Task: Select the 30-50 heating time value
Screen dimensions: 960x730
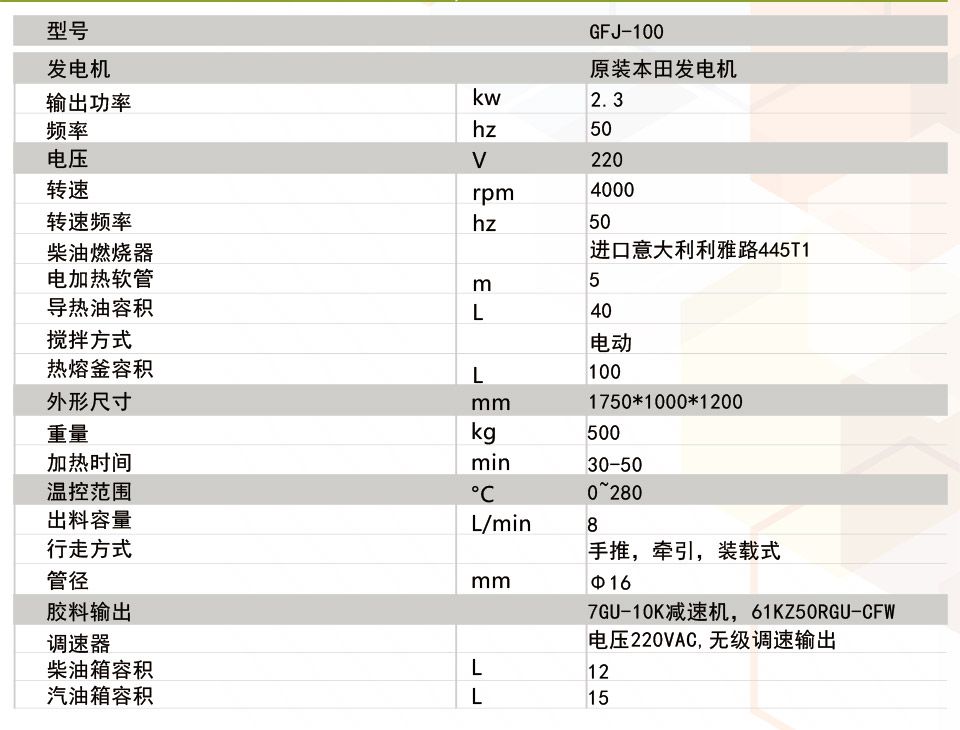Action: pos(616,465)
